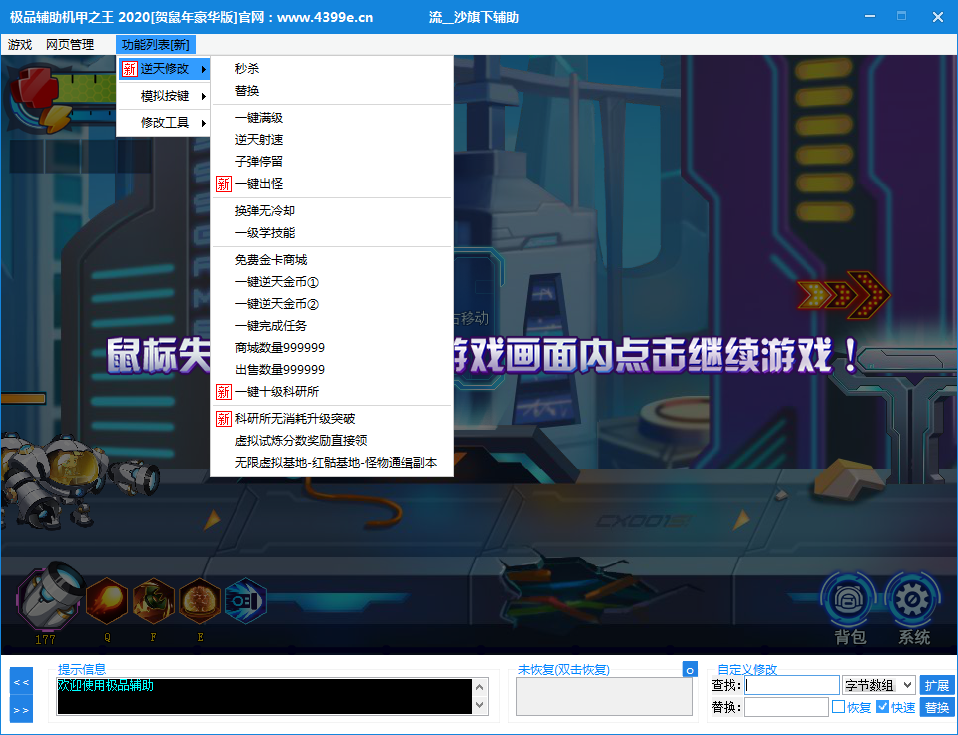Click the 提示信息 console down arrow
Screen dimensions: 958x735
point(480,705)
